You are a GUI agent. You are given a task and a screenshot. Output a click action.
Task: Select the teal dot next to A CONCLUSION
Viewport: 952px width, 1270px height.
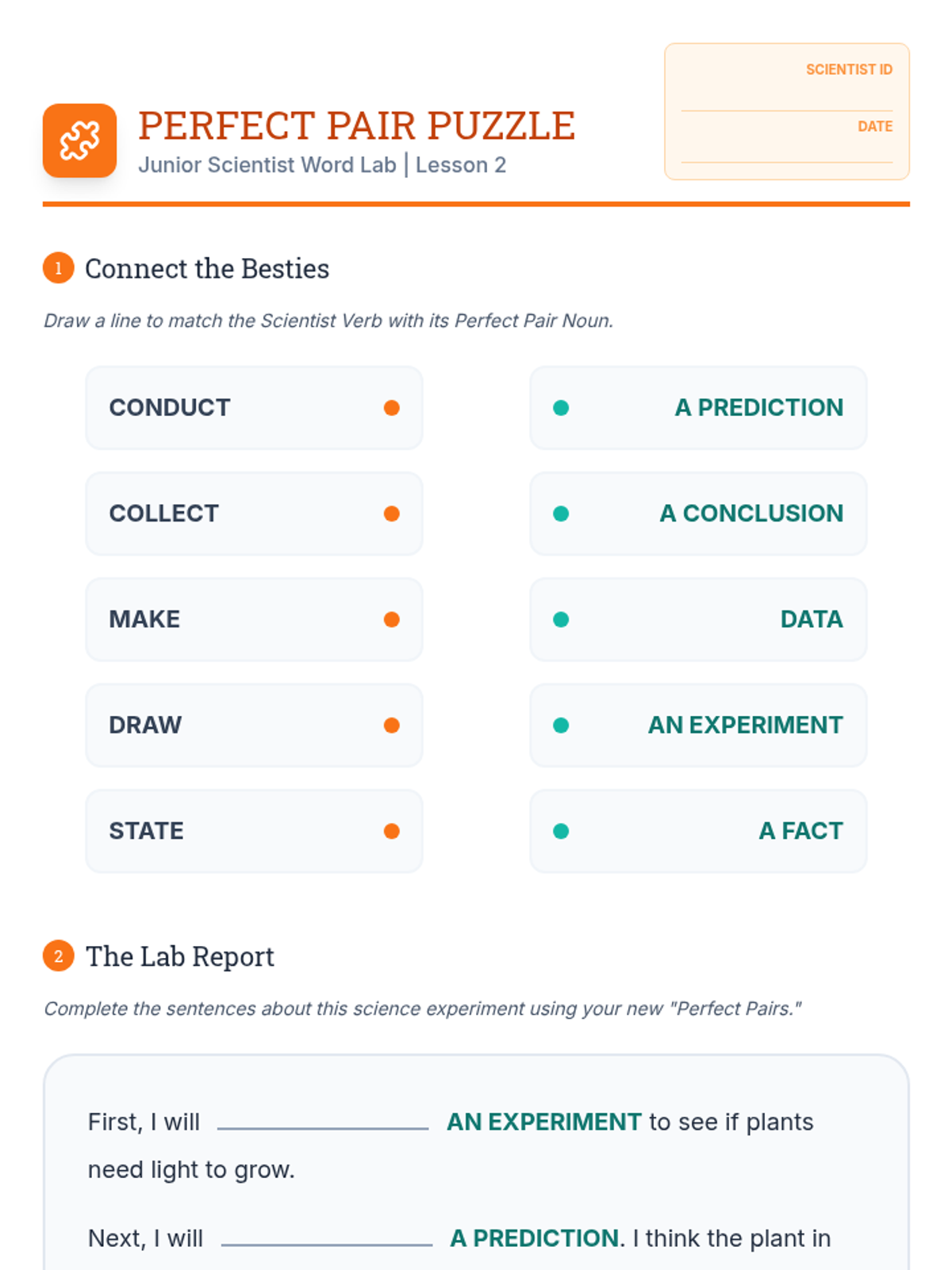click(x=561, y=514)
